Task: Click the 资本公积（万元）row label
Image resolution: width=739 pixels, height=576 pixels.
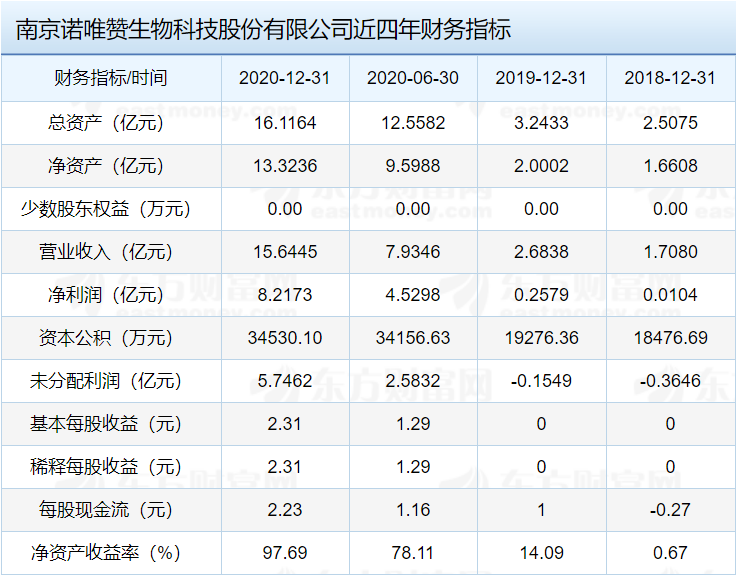Action: click(x=110, y=338)
